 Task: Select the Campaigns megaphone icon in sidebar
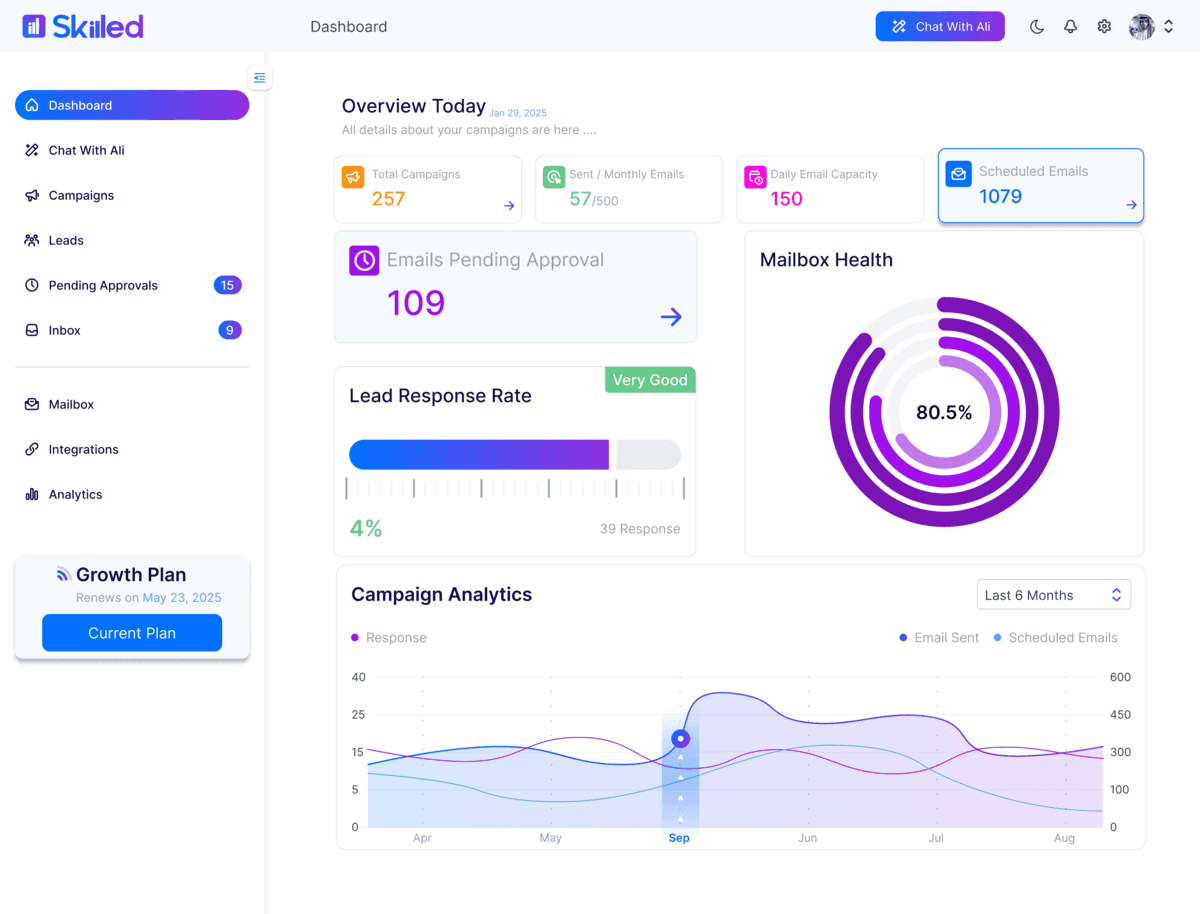tap(31, 195)
